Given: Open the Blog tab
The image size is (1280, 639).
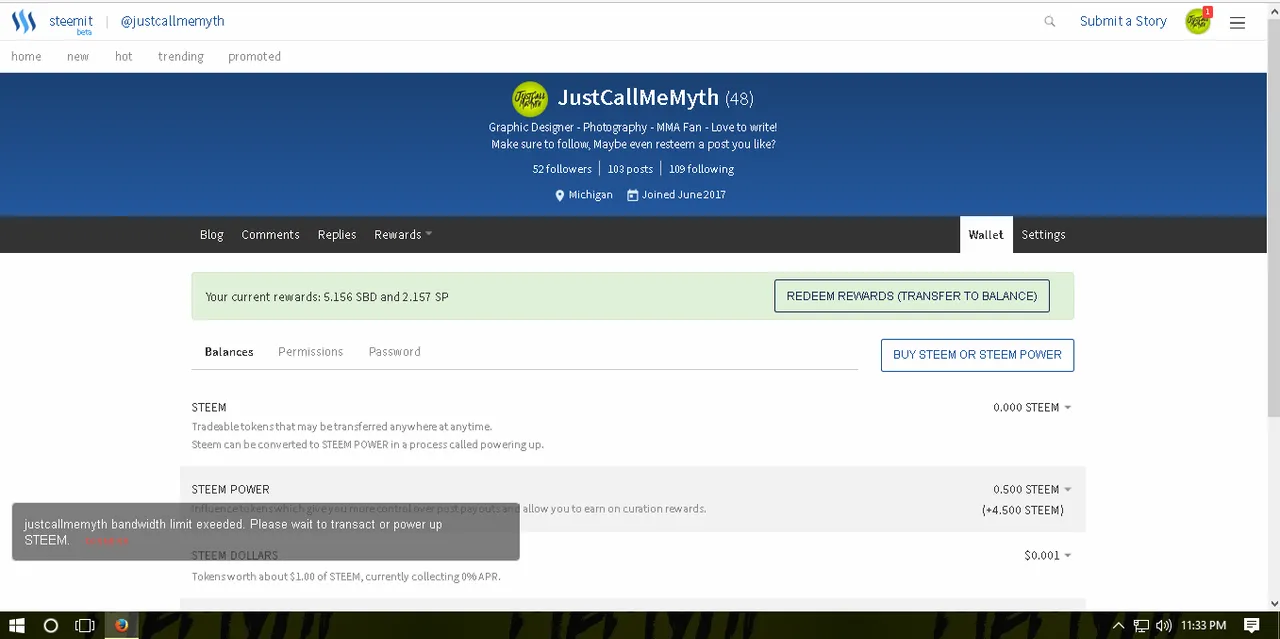Looking at the screenshot, I should point(212,235).
